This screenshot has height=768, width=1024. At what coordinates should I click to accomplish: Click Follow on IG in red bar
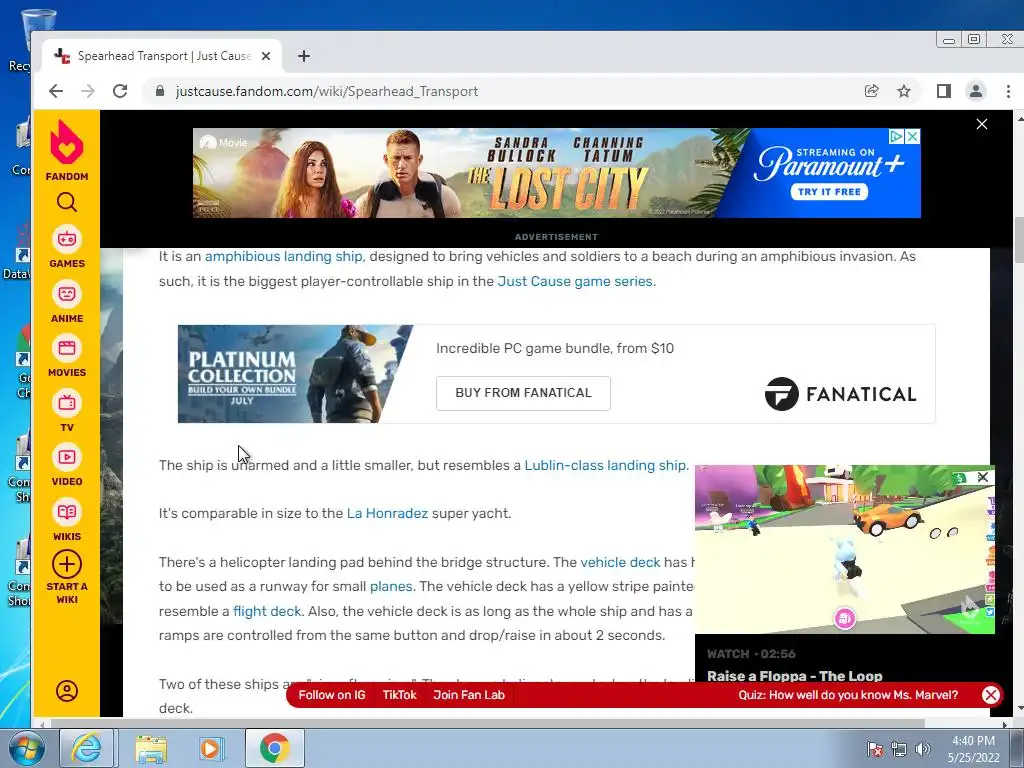pyautogui.click(x=332, y=695)
